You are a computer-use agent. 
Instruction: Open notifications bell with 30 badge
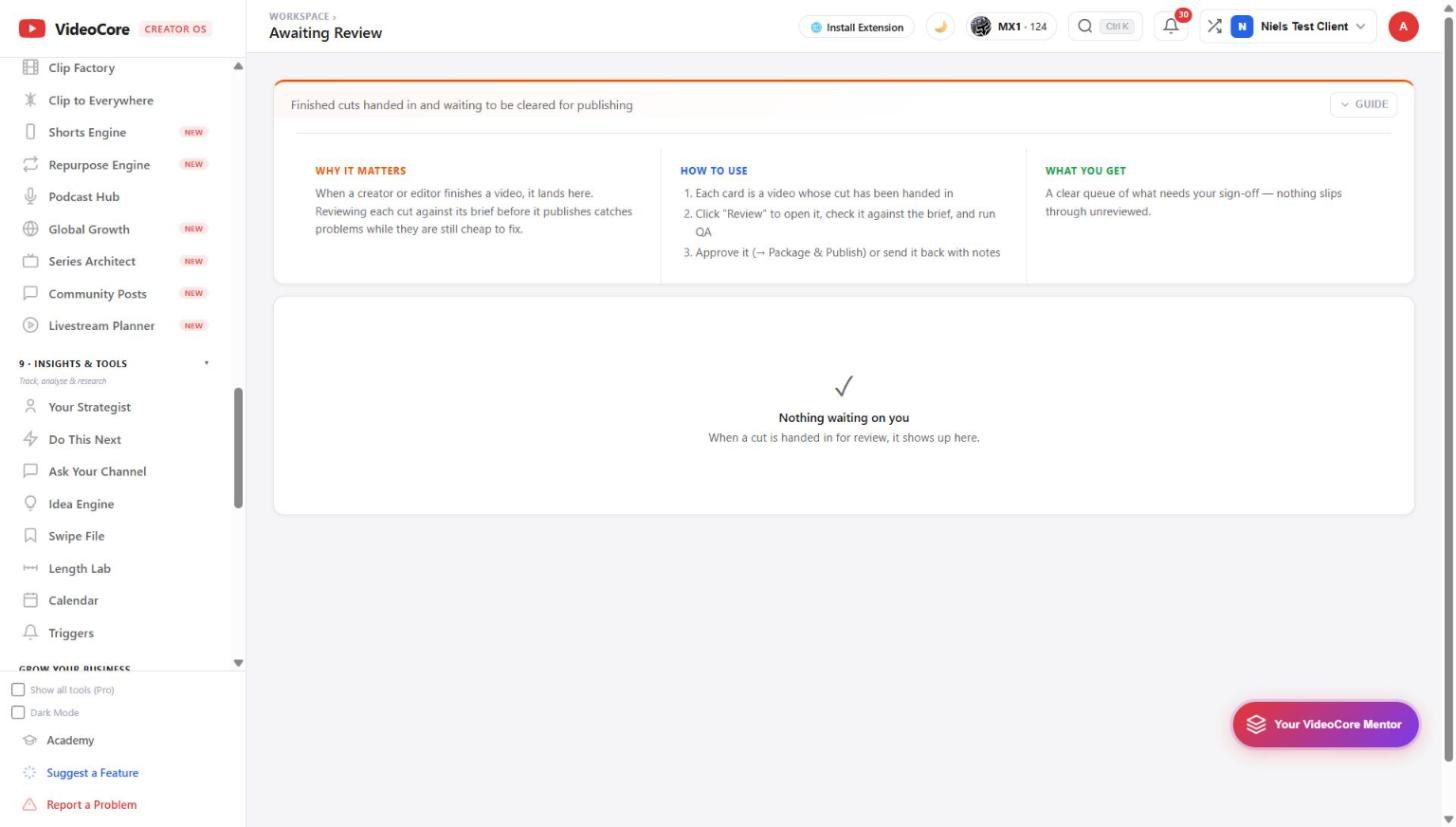pyautogui.click(x=1171, y=27)
